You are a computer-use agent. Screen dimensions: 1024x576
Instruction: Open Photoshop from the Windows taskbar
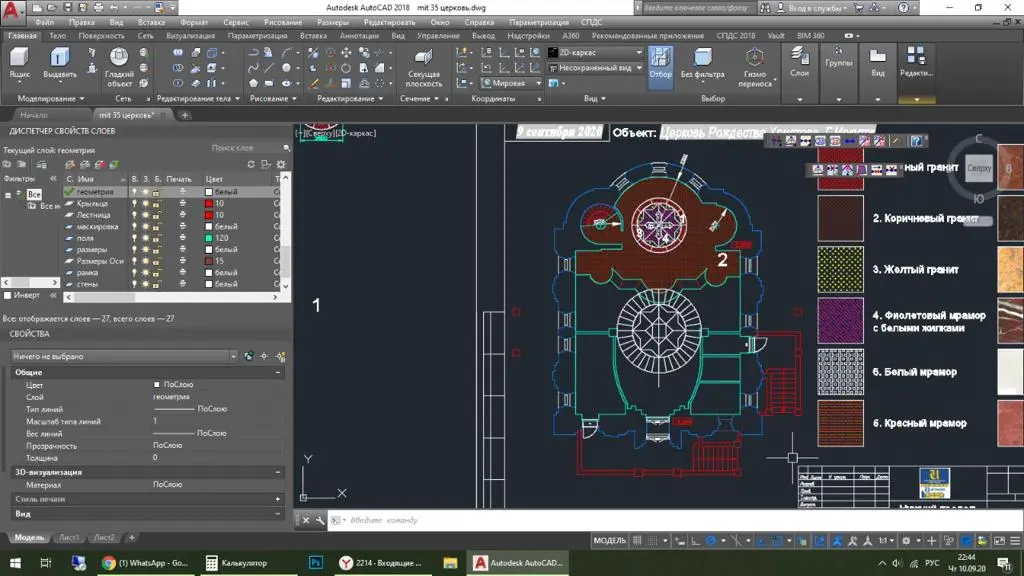(x=316, y=563)
